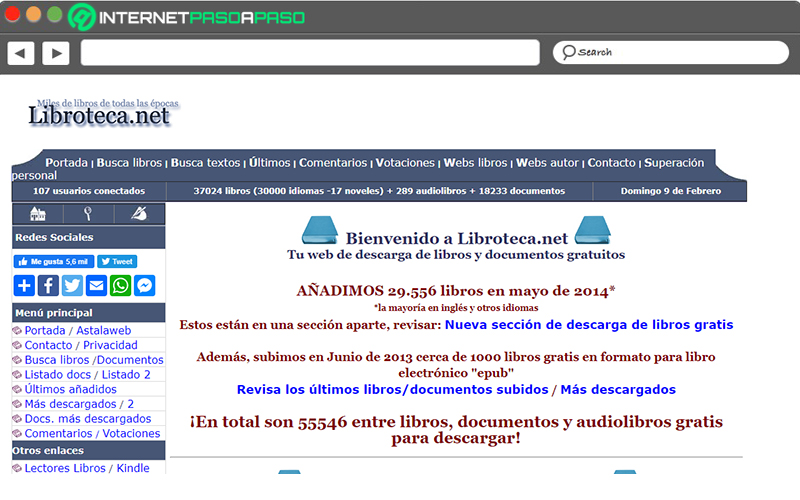
Task: Open Webs libros in top navigation
Action: (x=475, y=163)
